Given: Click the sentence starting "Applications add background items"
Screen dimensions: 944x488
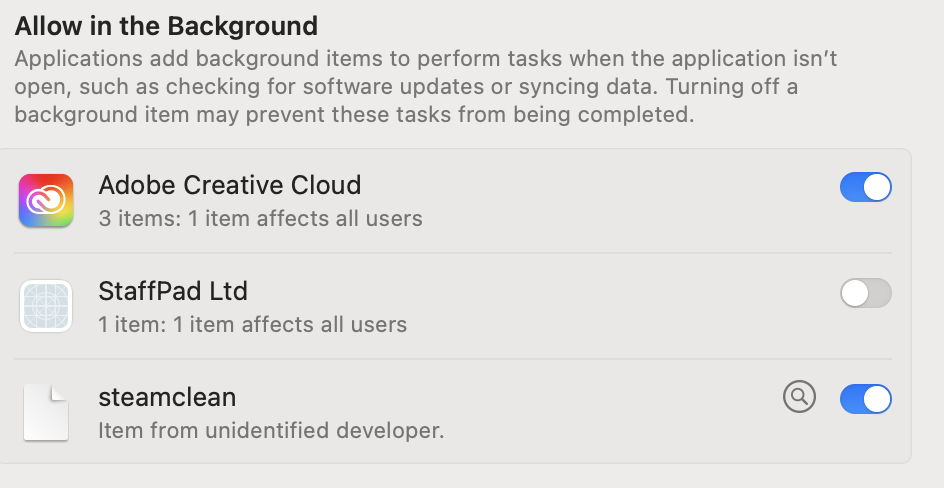Looking at the screenshot, I should coord(400,59).
